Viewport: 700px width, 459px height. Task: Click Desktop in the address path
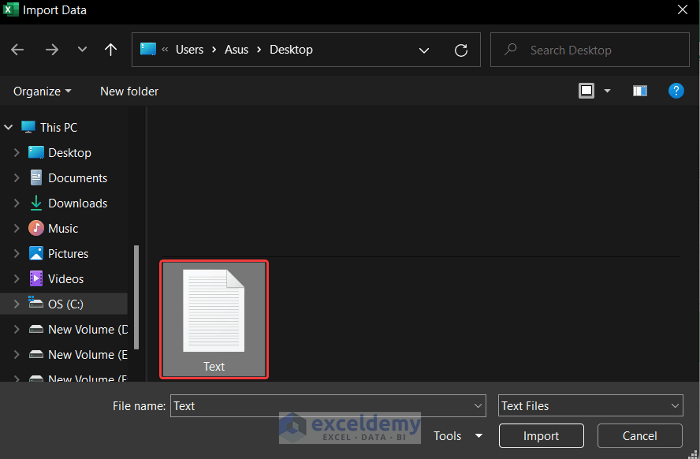[x=291, y=50]
